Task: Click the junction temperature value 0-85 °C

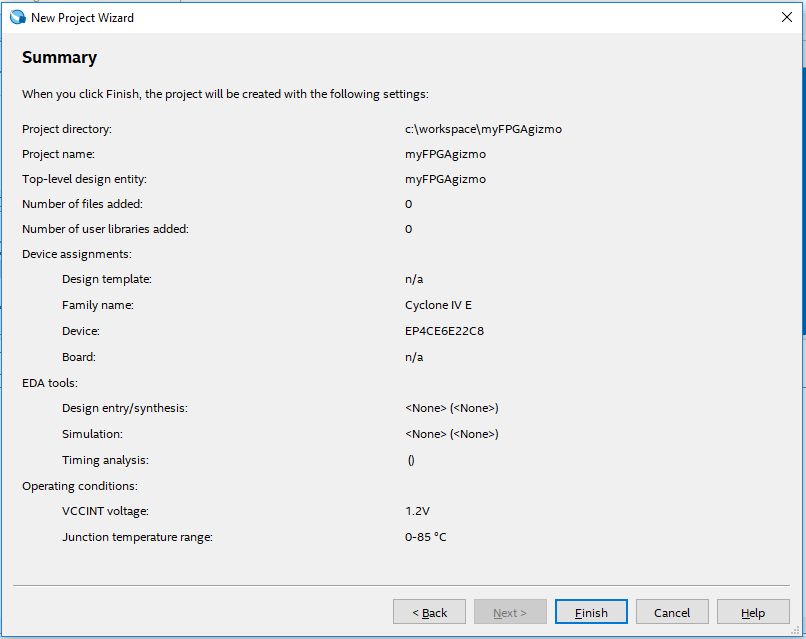Action: (x=425, y=537)
